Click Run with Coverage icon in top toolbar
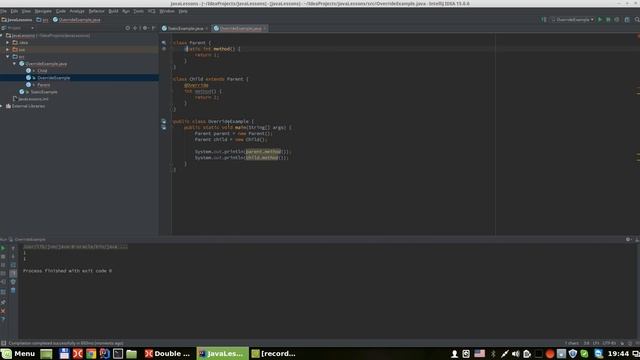Image resolution: width=640 pixels, height=360 pixels. click(617, 20)
